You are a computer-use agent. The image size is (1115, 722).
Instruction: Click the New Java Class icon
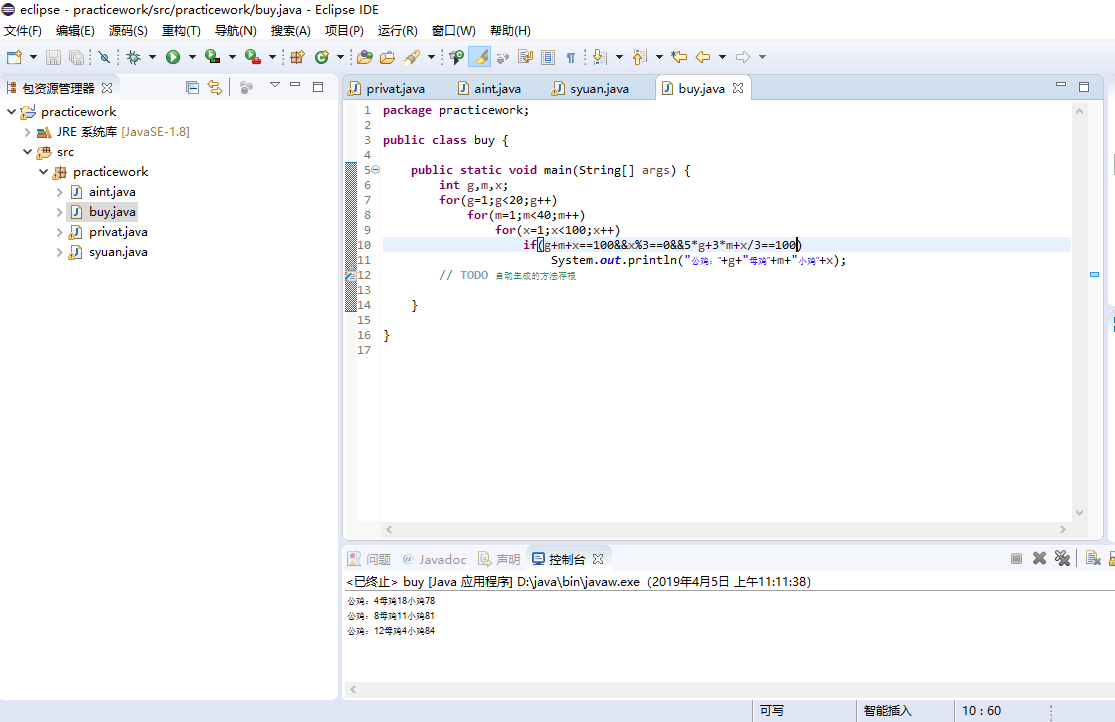(322, 58)
